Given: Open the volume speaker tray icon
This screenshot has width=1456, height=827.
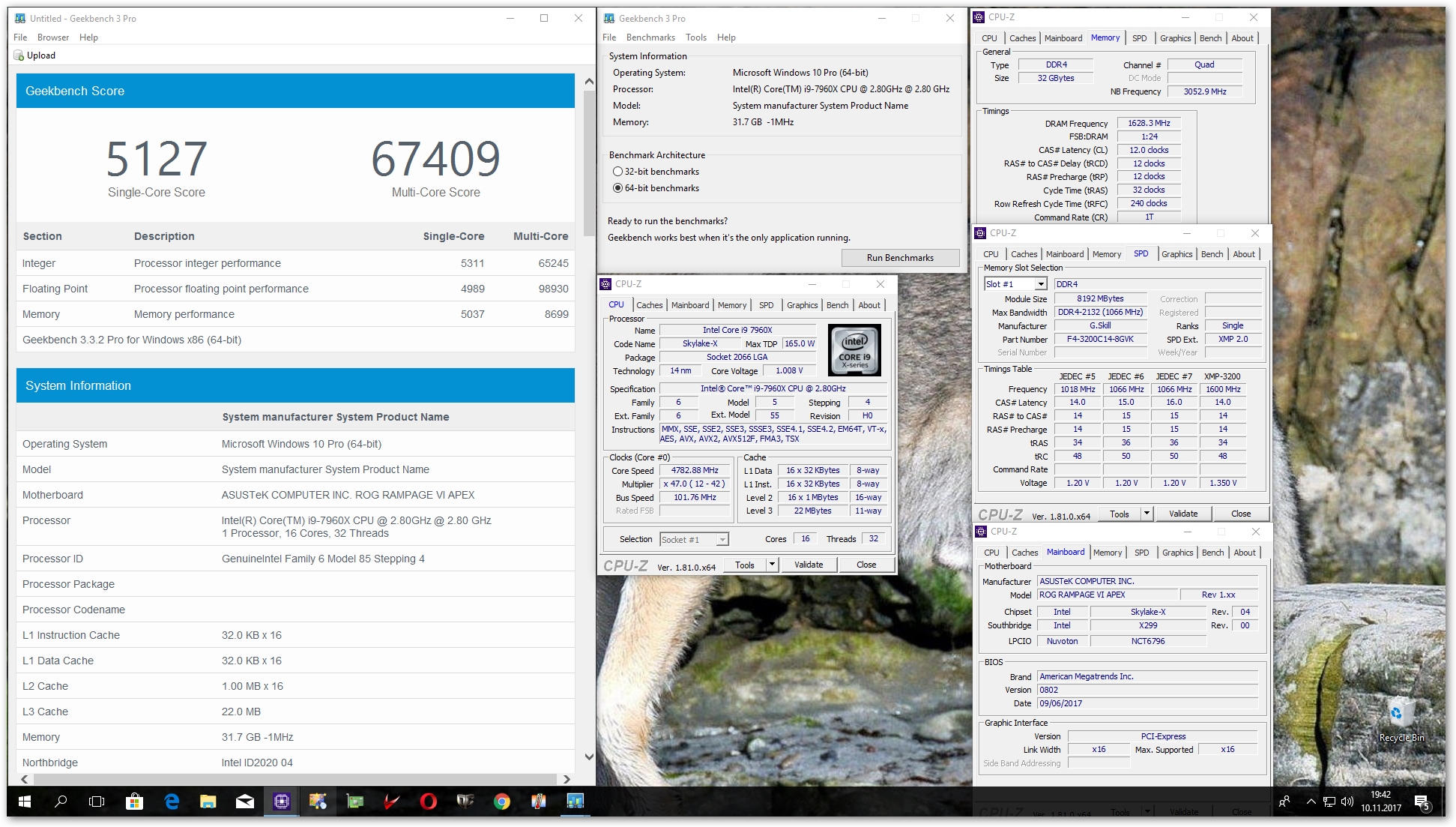Looking at the screenshot, I should pos(1347,802).
